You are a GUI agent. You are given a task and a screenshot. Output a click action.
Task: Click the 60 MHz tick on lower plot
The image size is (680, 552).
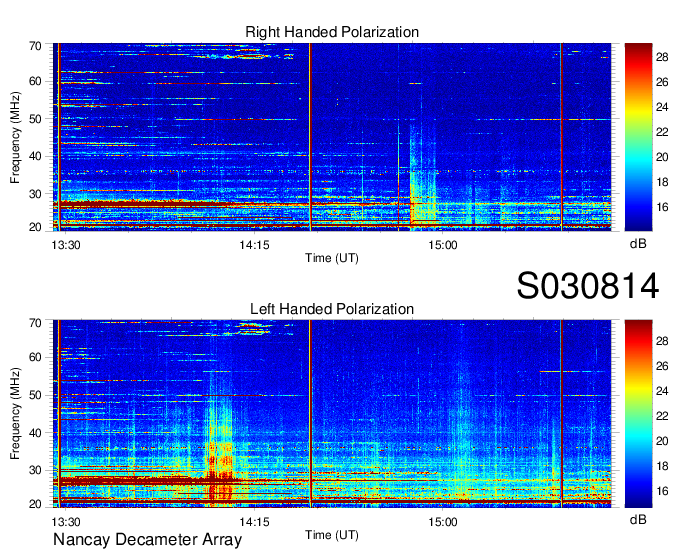pyautogui.click(x=35, y=358)
